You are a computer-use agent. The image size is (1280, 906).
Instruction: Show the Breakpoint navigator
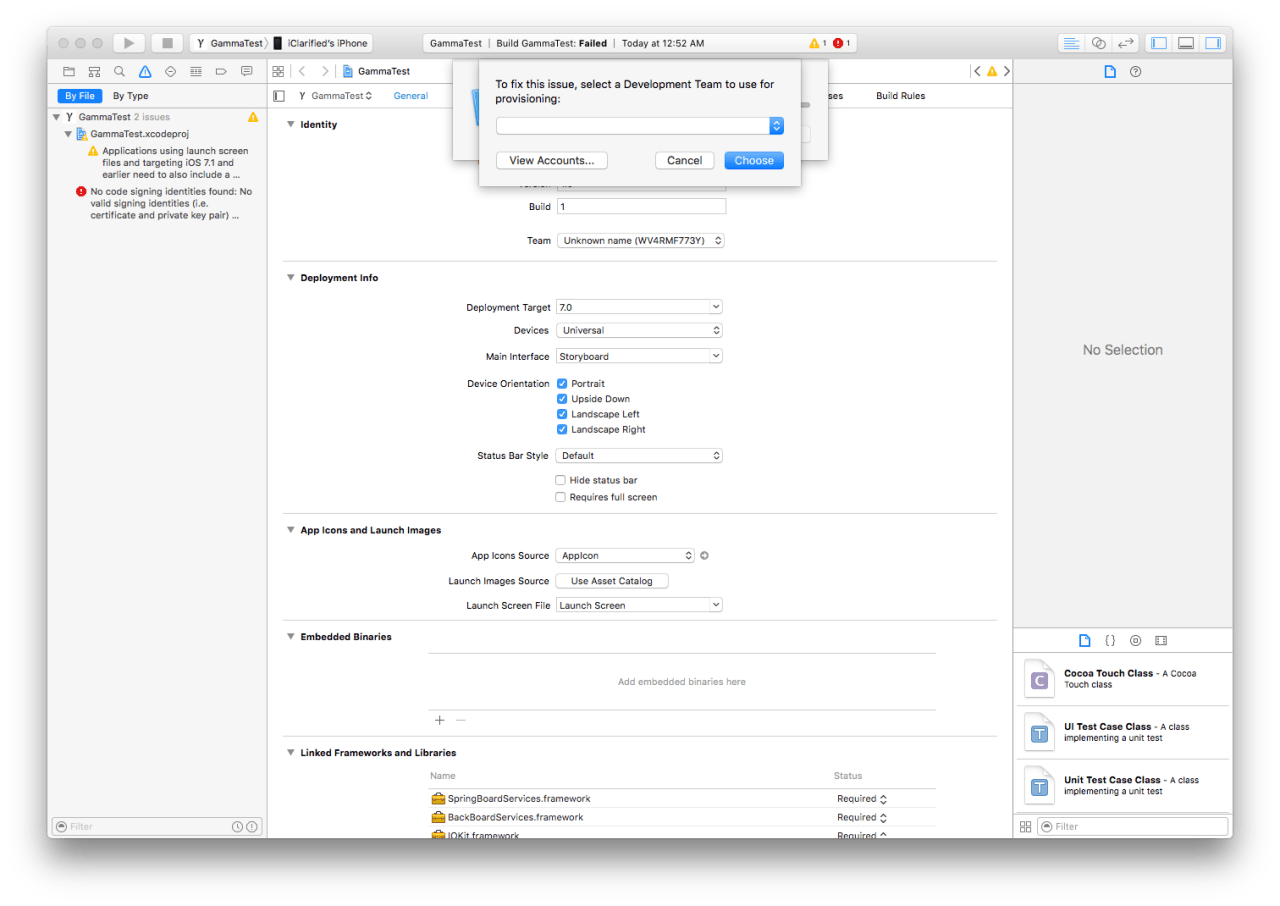[221, 72]
